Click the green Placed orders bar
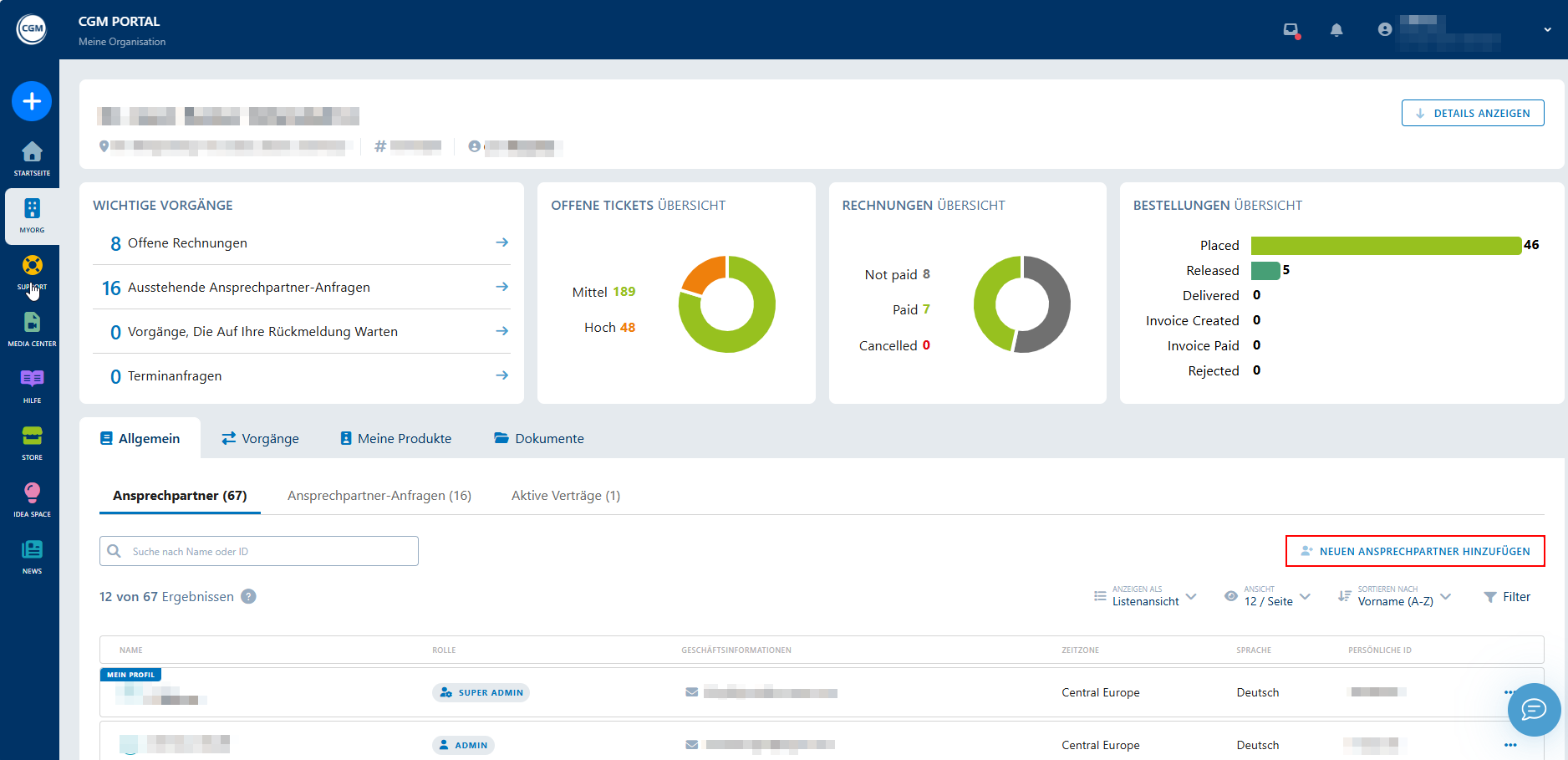Screen dimensions: 1568x760 (x=1386, y=245)
